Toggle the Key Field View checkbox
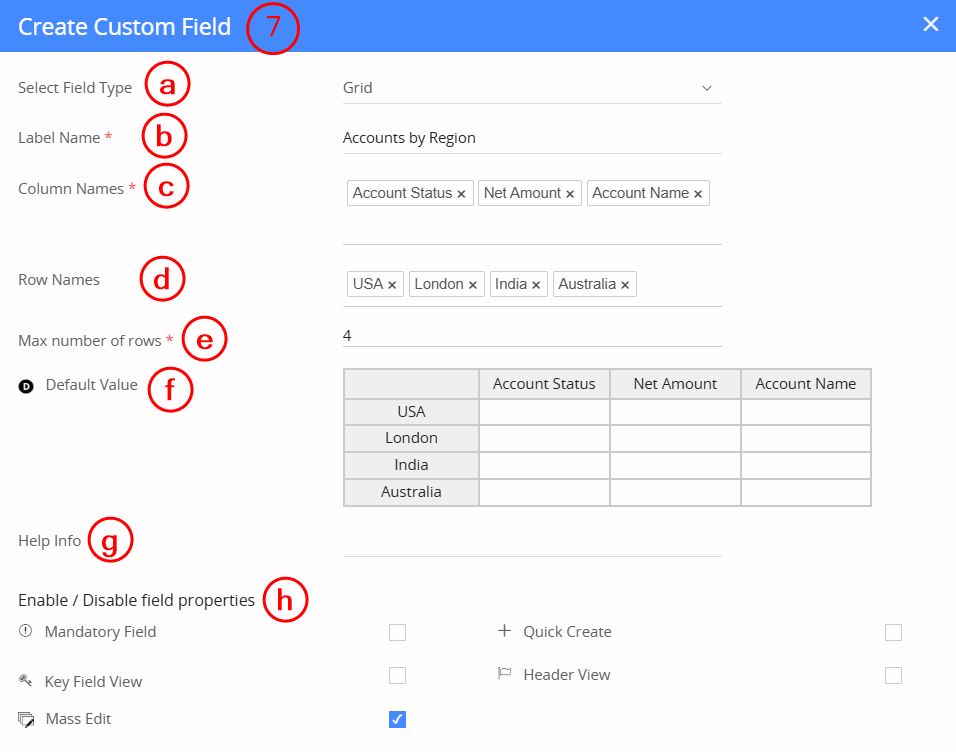The height and width of the screenshot is (752, 956). [x=397, y=675]
